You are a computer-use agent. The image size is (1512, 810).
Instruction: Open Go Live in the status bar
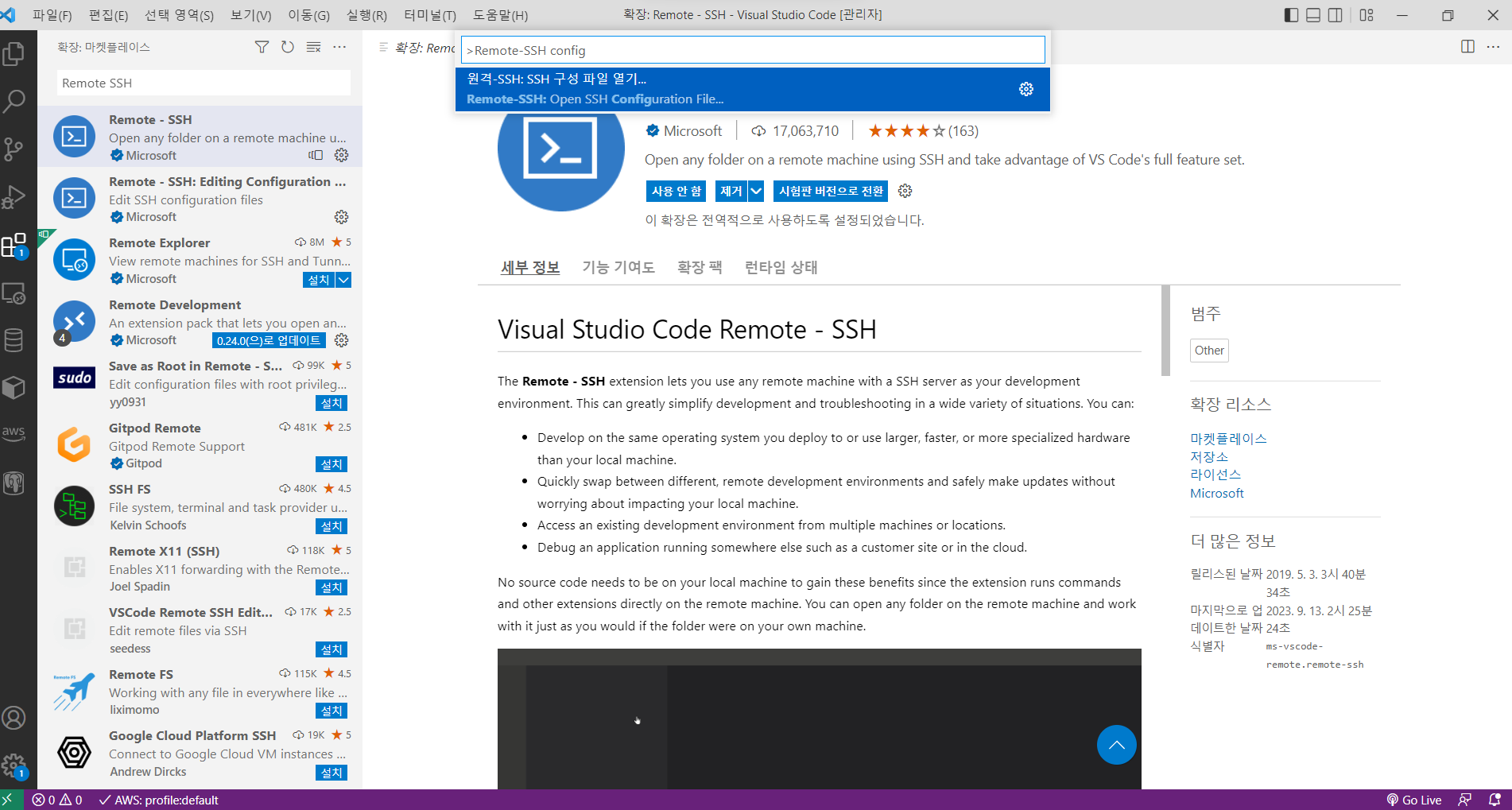(x=1414, y=800)
